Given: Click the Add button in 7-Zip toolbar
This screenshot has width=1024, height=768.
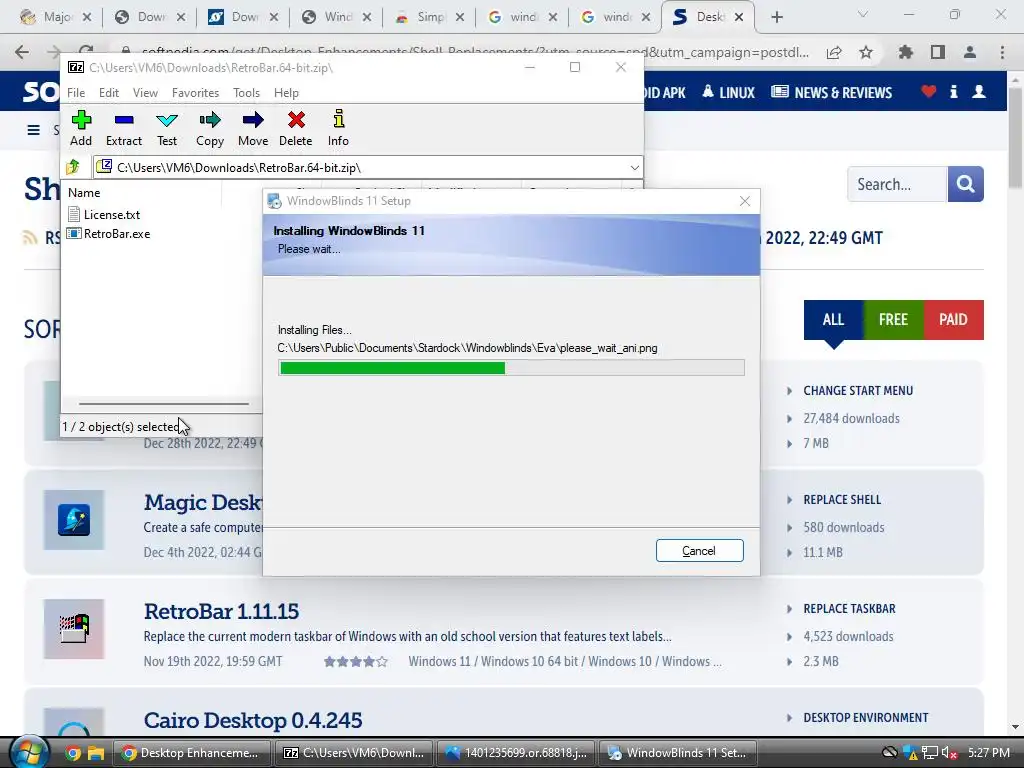Looking at the screenshot, I should click(x=81, y=128).
